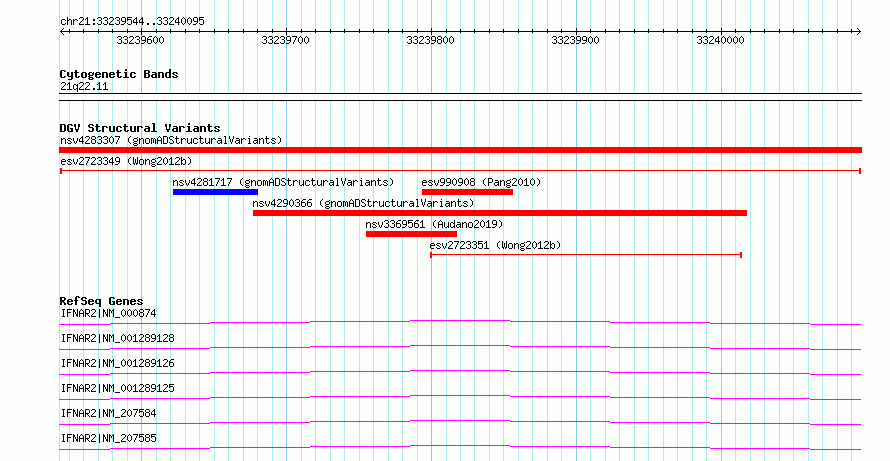Open transcript IFNAR2|NM_207584
The width and height of the screenshot is (890, 461).
click(x=108, y=413)
